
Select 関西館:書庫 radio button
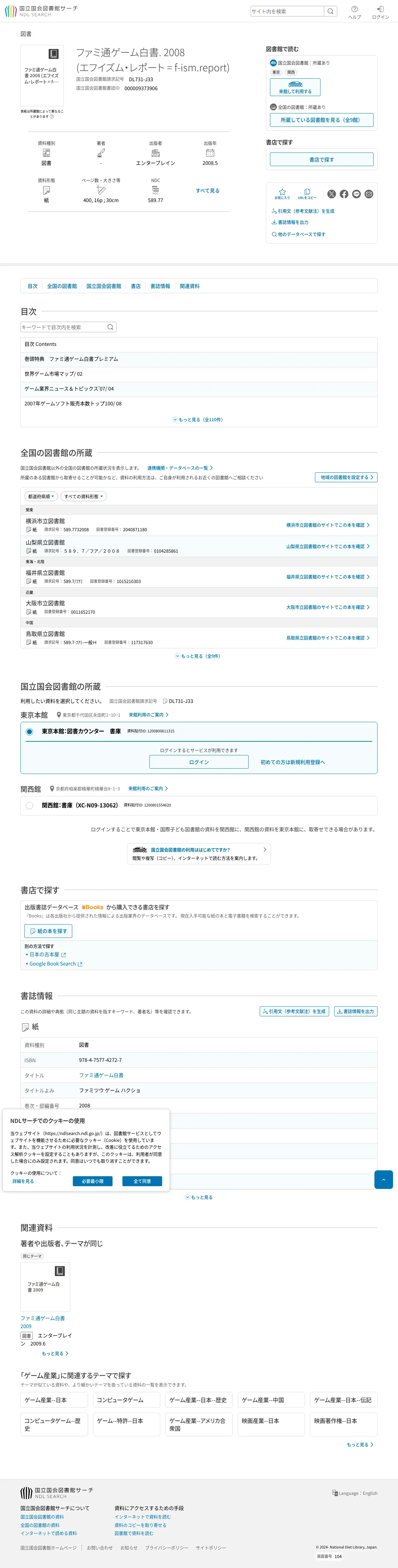pyautogui.click(x=29, y=805)
